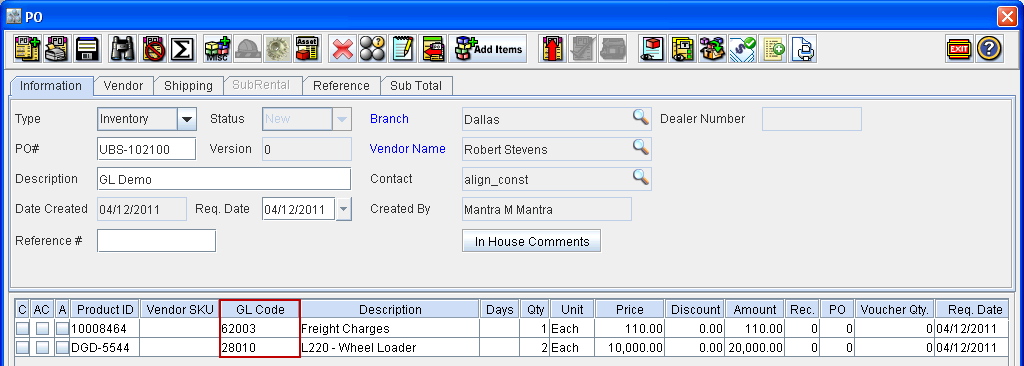Select GL Code cell 62003

click(260, 329)
